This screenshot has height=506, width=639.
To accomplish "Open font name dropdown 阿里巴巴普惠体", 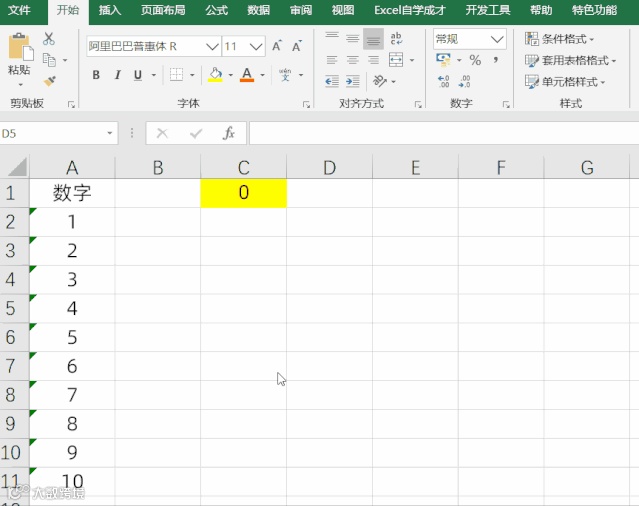I will [212, 46].
